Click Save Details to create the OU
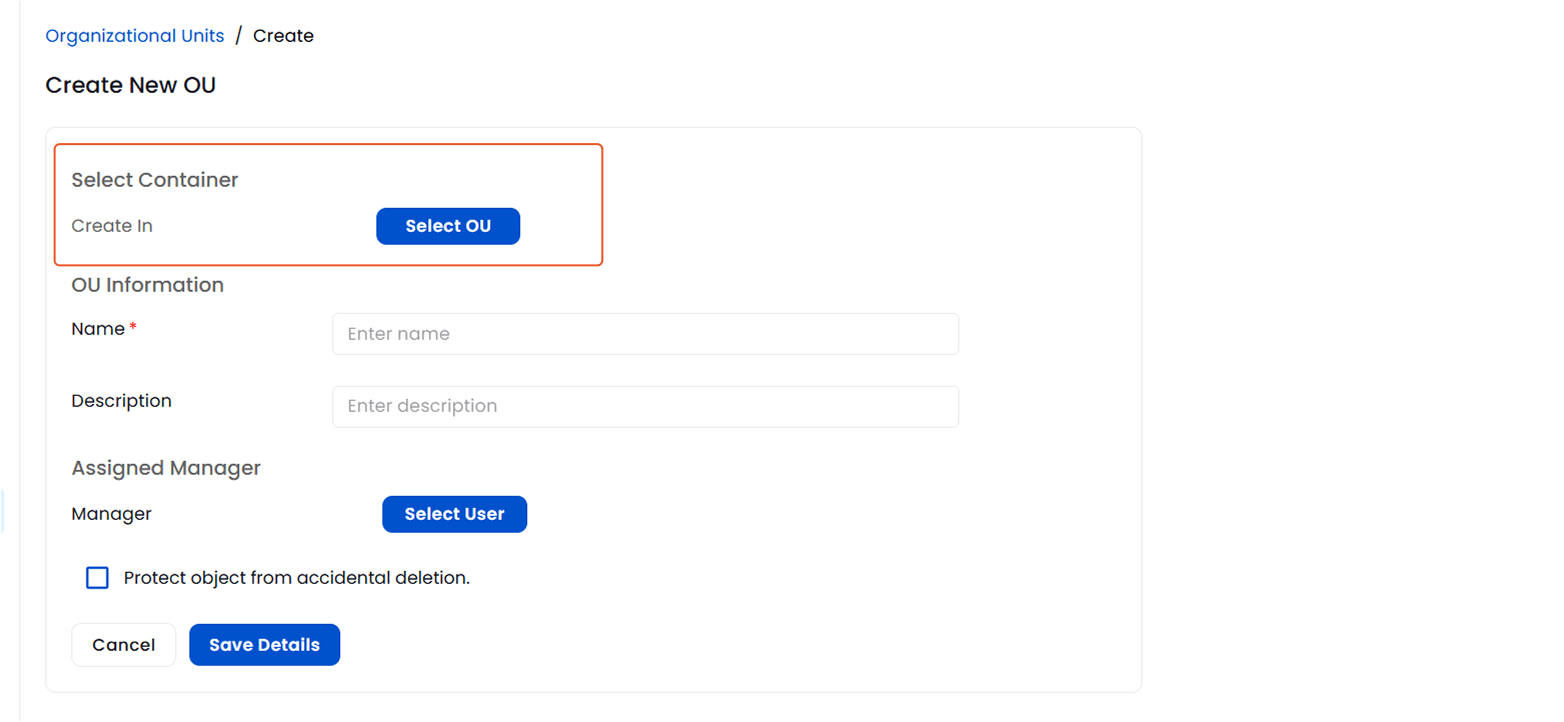Viewport: 1564px width, 722px height. [x=264, y=644]
